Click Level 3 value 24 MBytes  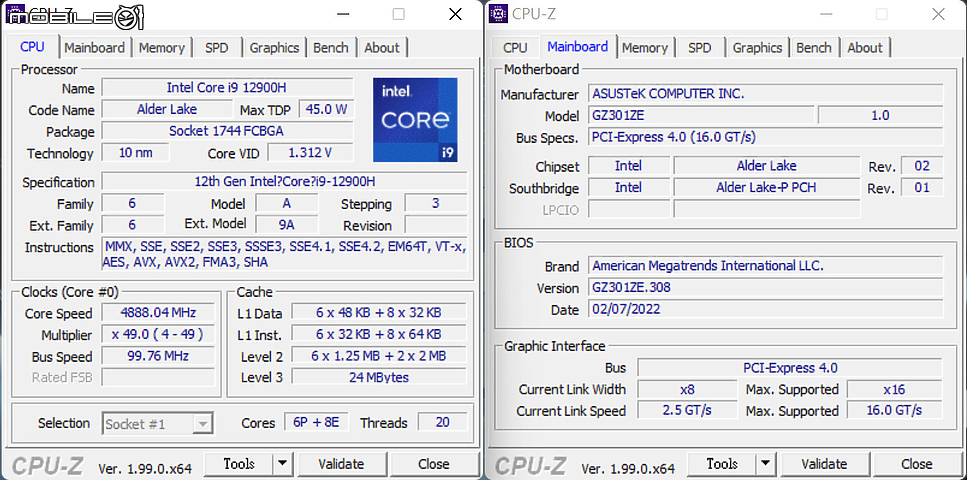pos(379,377)
